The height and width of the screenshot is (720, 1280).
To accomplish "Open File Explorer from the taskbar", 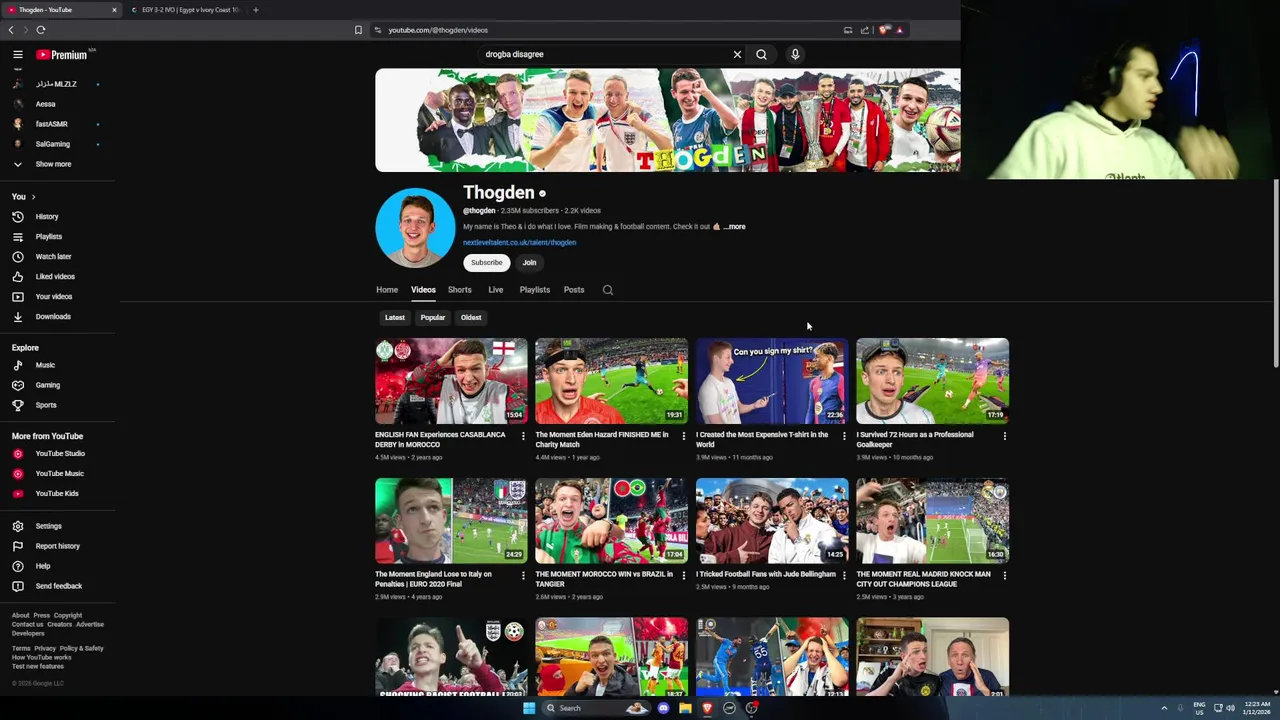I will point(685,708).
